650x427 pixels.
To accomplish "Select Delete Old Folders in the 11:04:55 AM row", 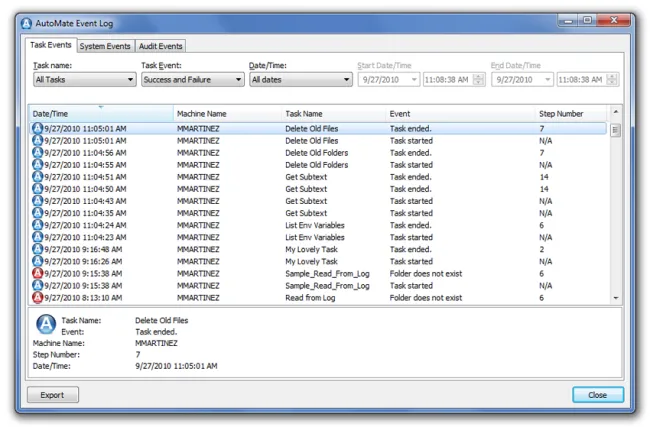I will click(317, 165).
